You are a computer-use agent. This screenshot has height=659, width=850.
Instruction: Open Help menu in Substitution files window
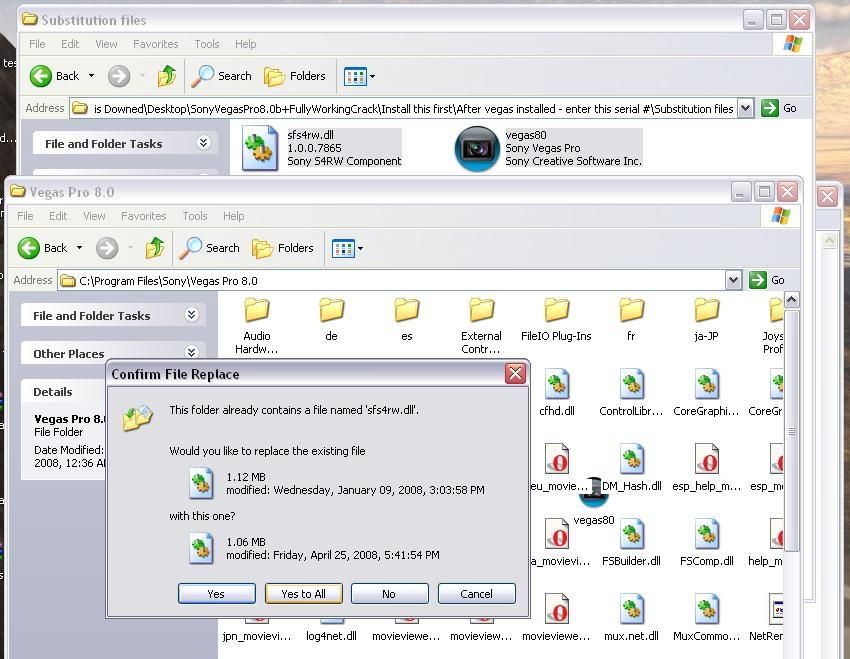pyautogui.click(x=246, y=44)
